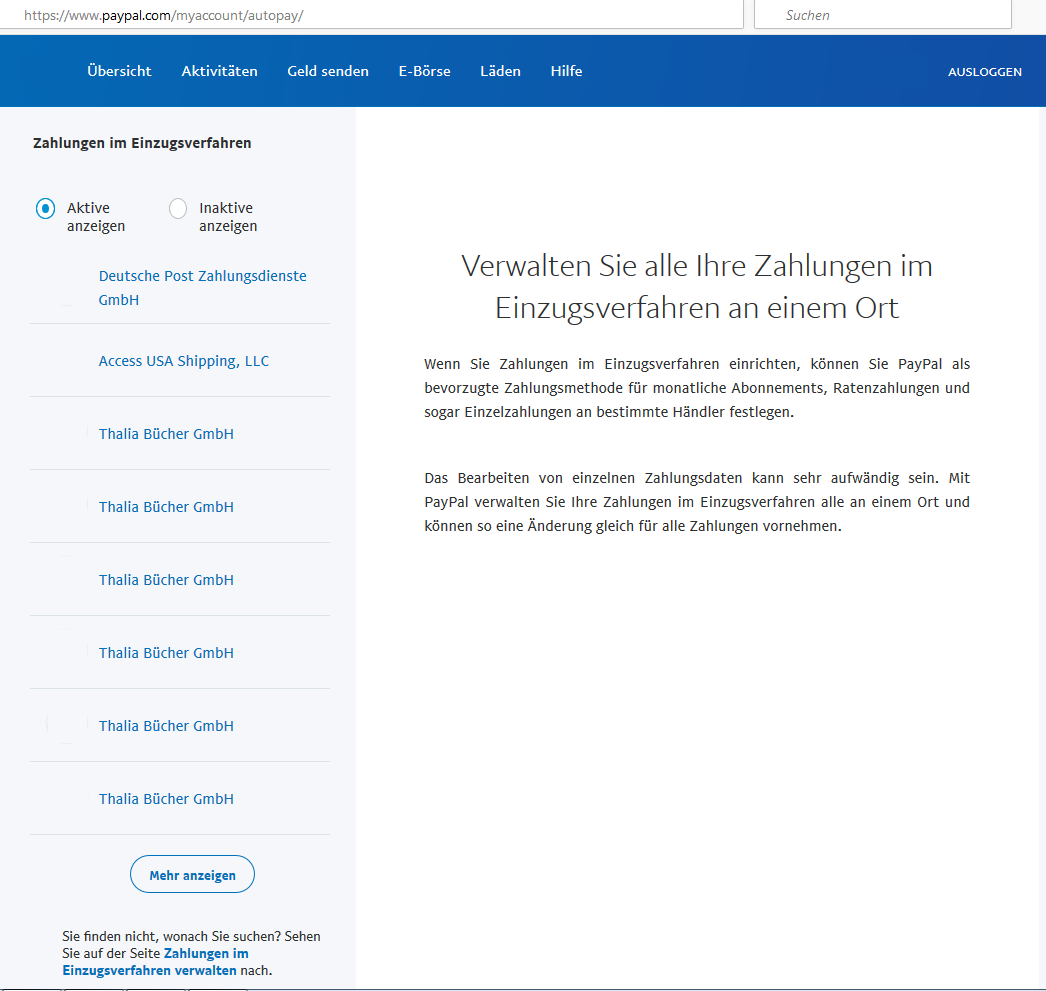The width and height of the screenshot is (1046, 991).
Task: Click the heading Verwalten Sie alle Ihre Zahlungen
Action: coord(696,287)
